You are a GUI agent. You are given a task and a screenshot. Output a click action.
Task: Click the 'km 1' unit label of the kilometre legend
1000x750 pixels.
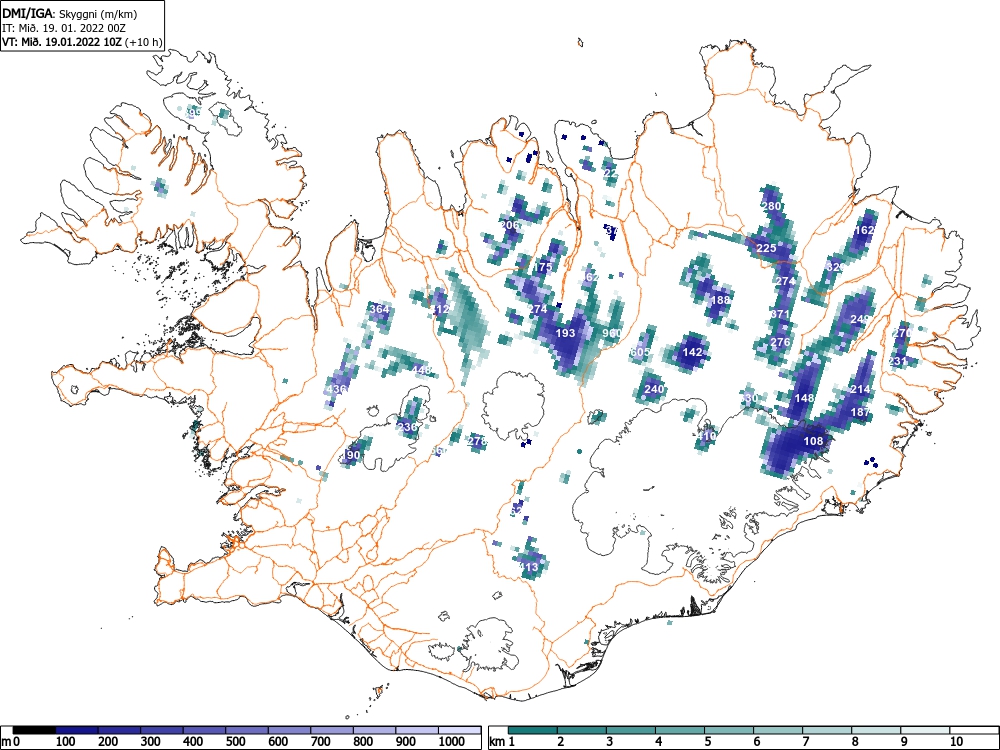(502, 742)
